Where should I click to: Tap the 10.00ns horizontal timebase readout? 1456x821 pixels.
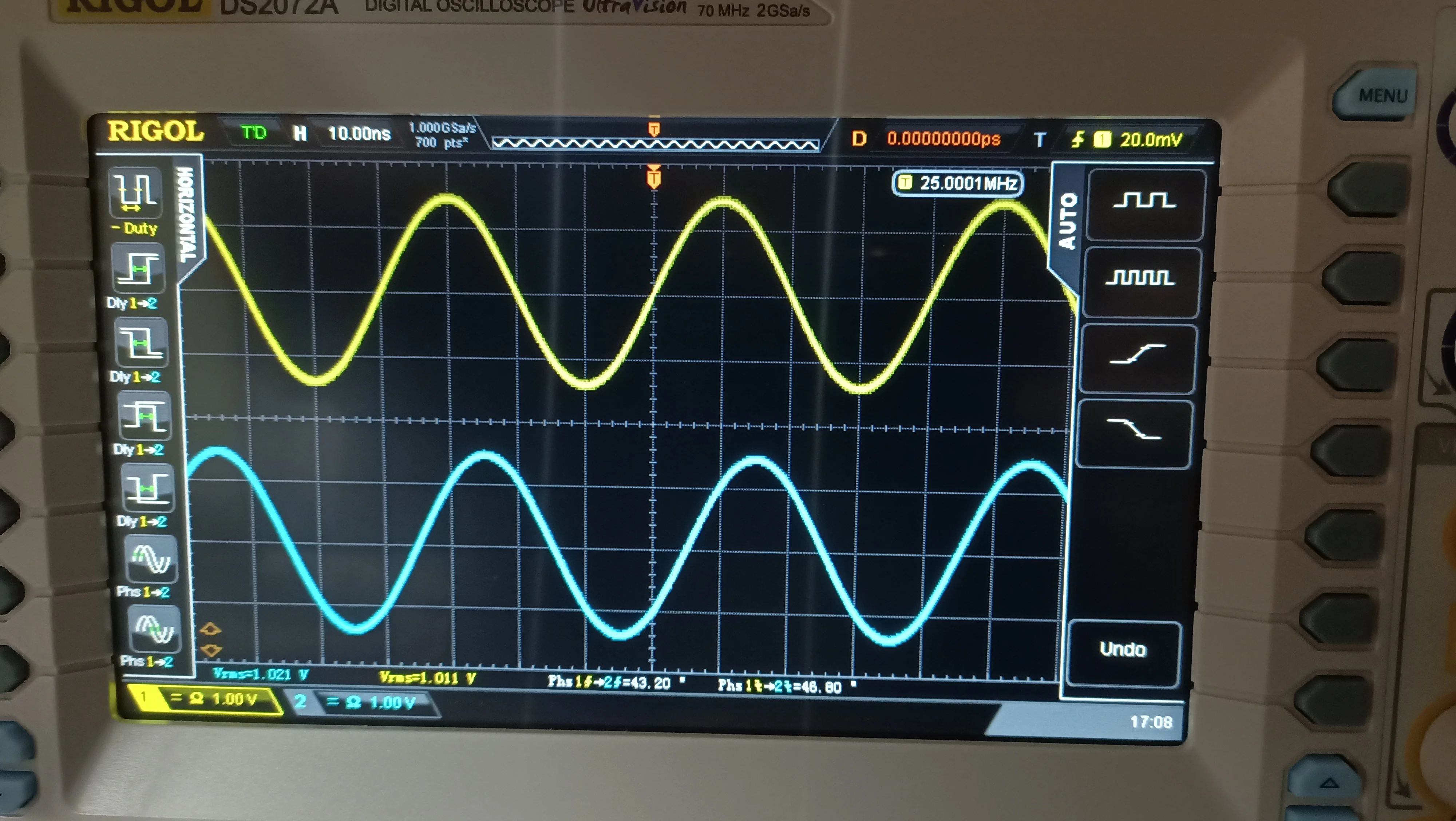click(359, 133)
